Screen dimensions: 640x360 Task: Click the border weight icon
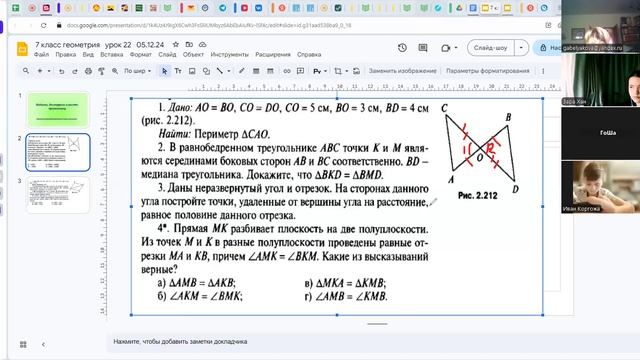256,71
